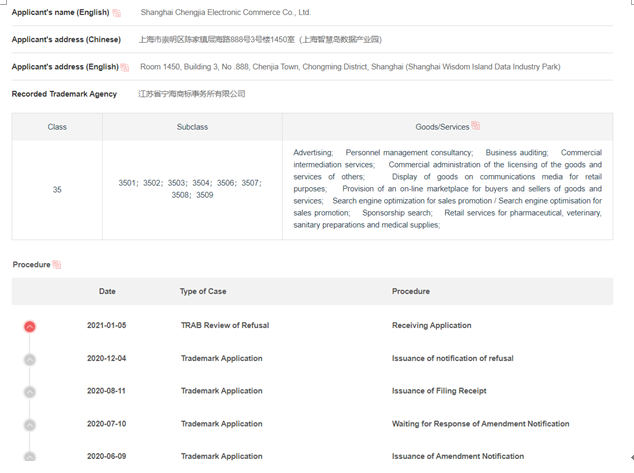Image resolution: width=634 pixels, height=473 pixels.
Task: Click the Receiving Application procedure text
Action: coord(431,325)
